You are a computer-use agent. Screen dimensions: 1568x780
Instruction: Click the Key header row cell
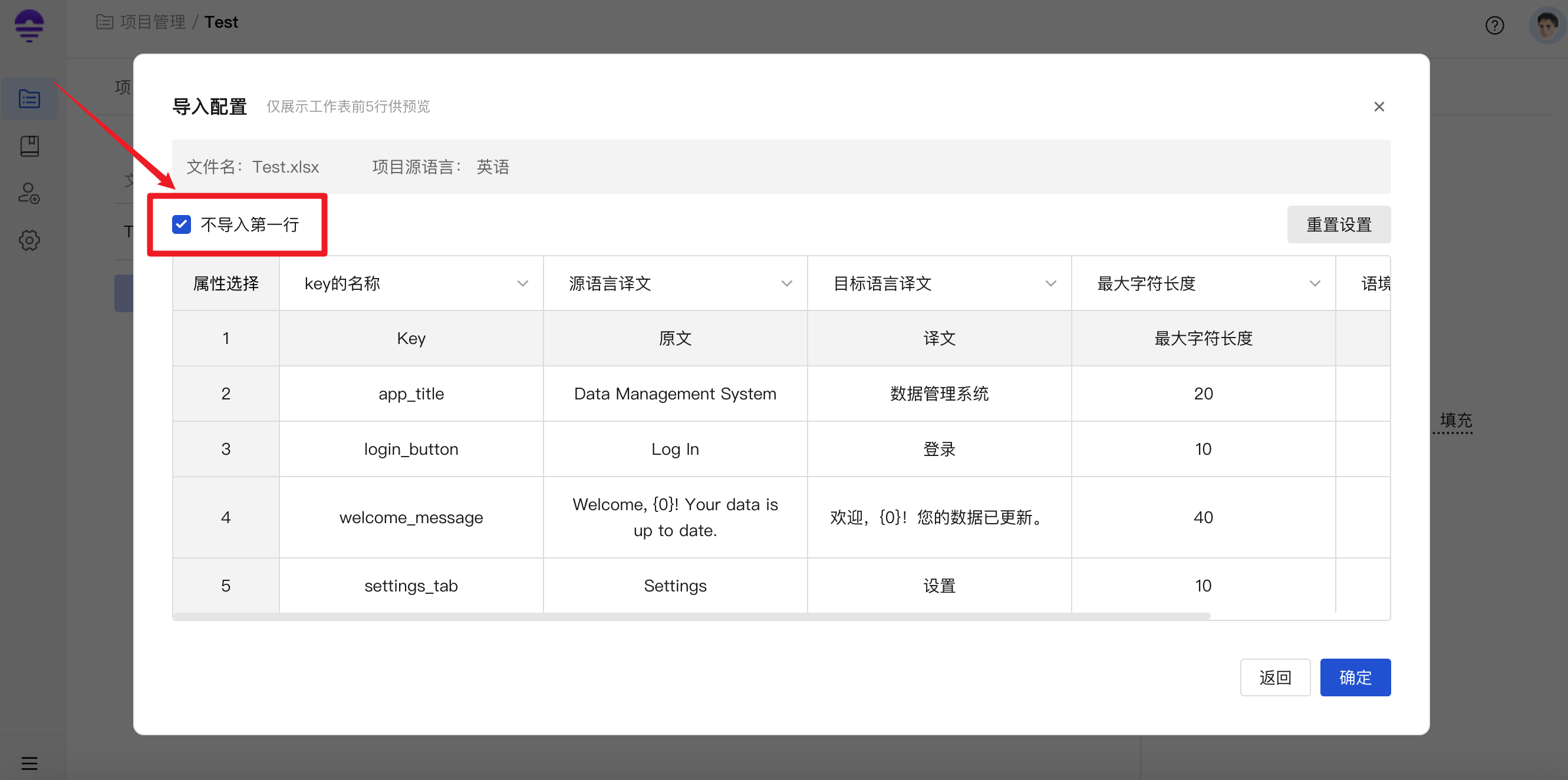[x=411, y=338]
